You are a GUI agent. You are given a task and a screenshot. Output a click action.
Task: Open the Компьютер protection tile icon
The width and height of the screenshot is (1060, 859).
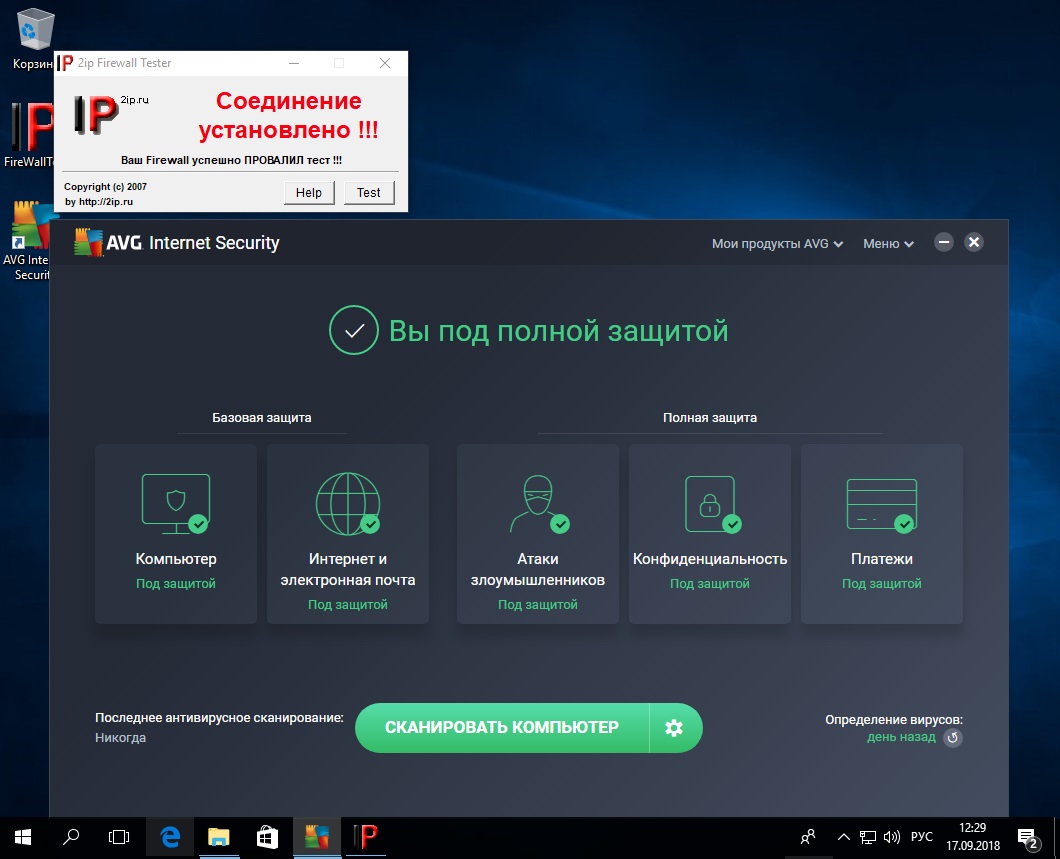click(x=176, y=504)
